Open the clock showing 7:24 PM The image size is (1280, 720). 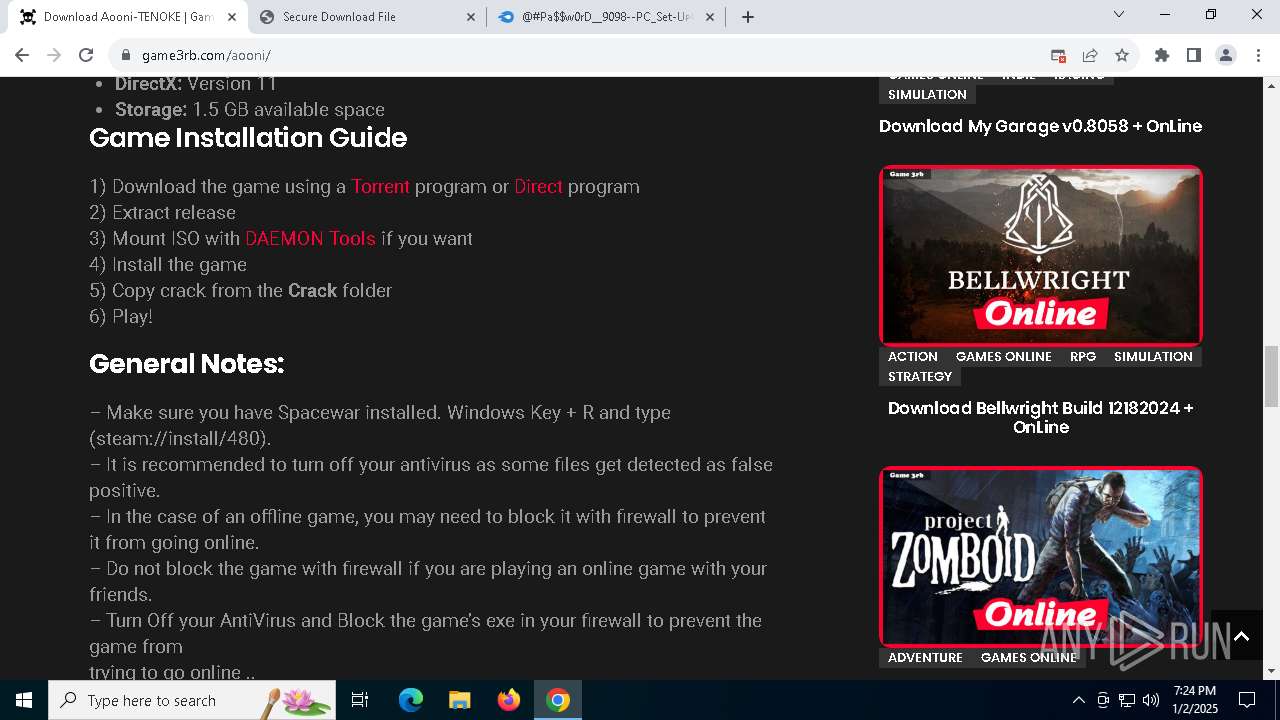coord(1195,700)
